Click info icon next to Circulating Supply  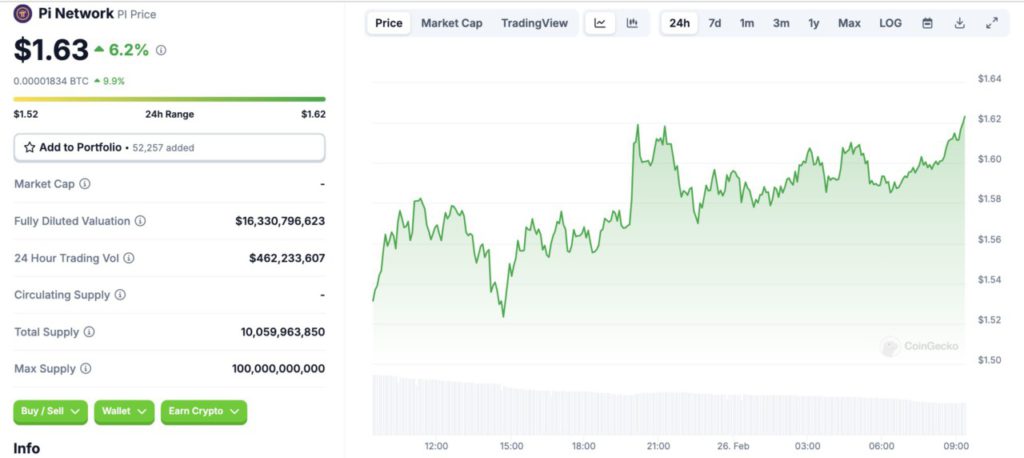(x=120, y=295)
